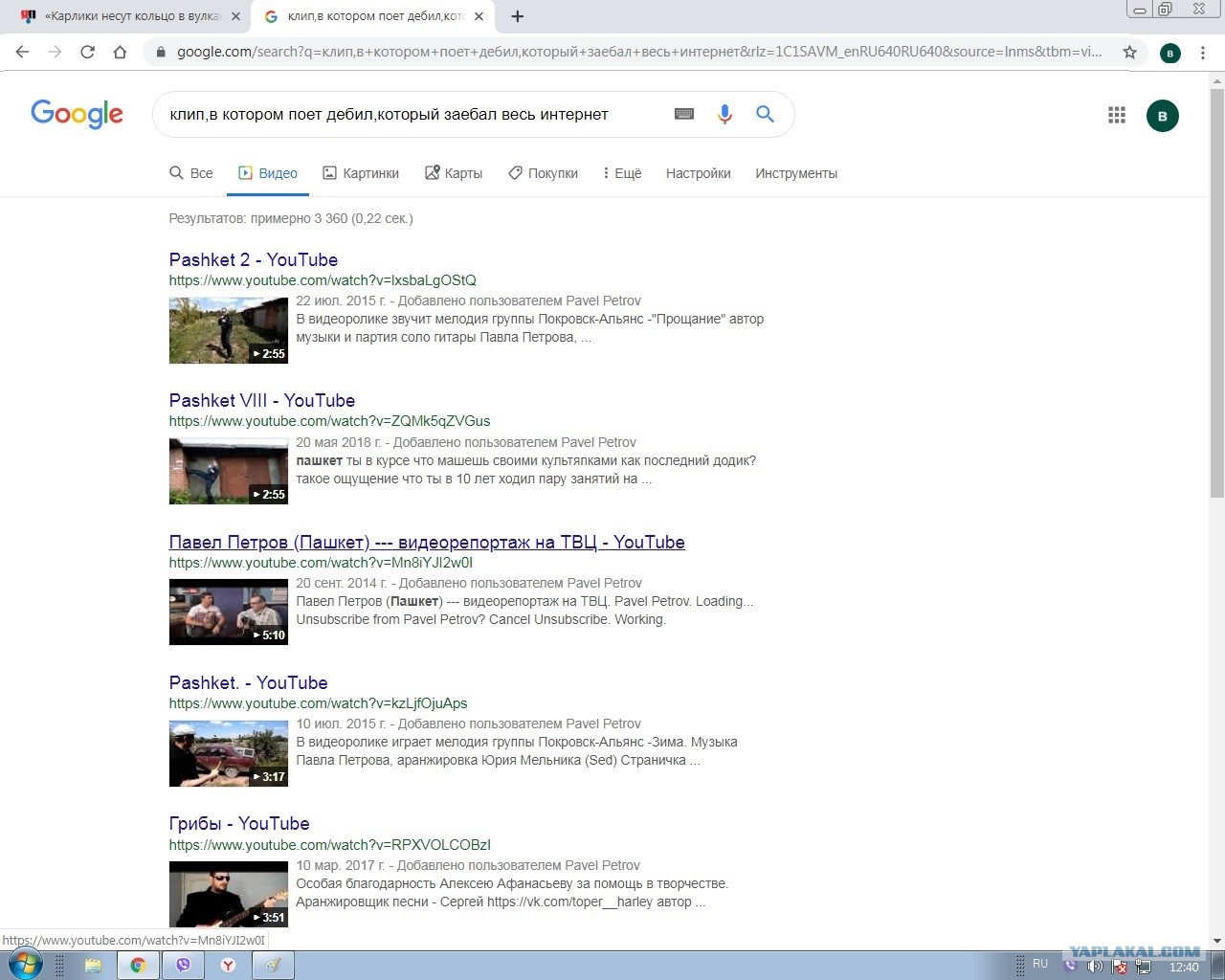Play the Pashket VIII video thumbnail
The image size is (1225, 980).
[229, 471]
